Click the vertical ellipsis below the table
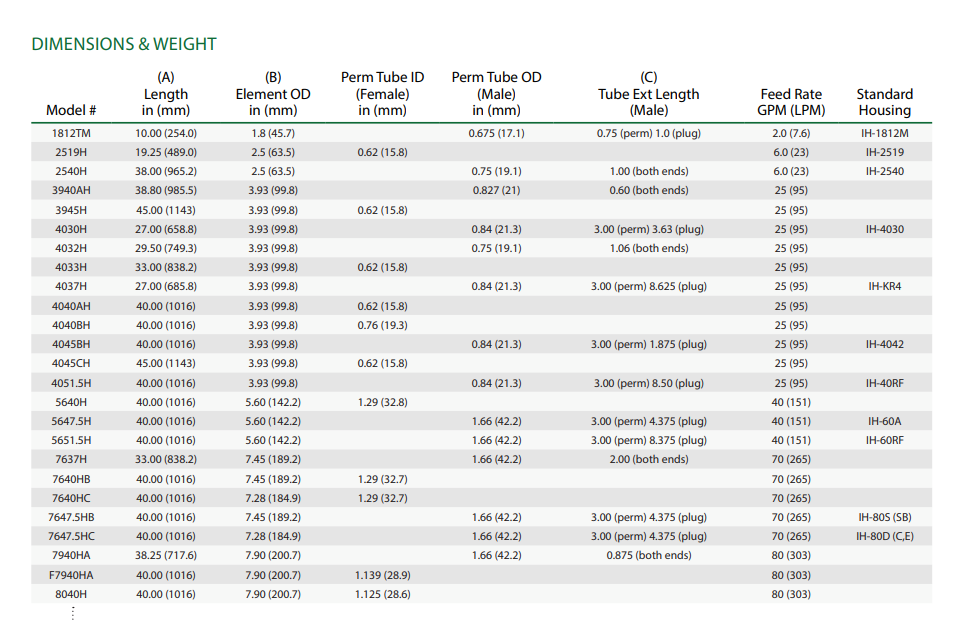This screenshot has height=622, width=955. [72, 612]
